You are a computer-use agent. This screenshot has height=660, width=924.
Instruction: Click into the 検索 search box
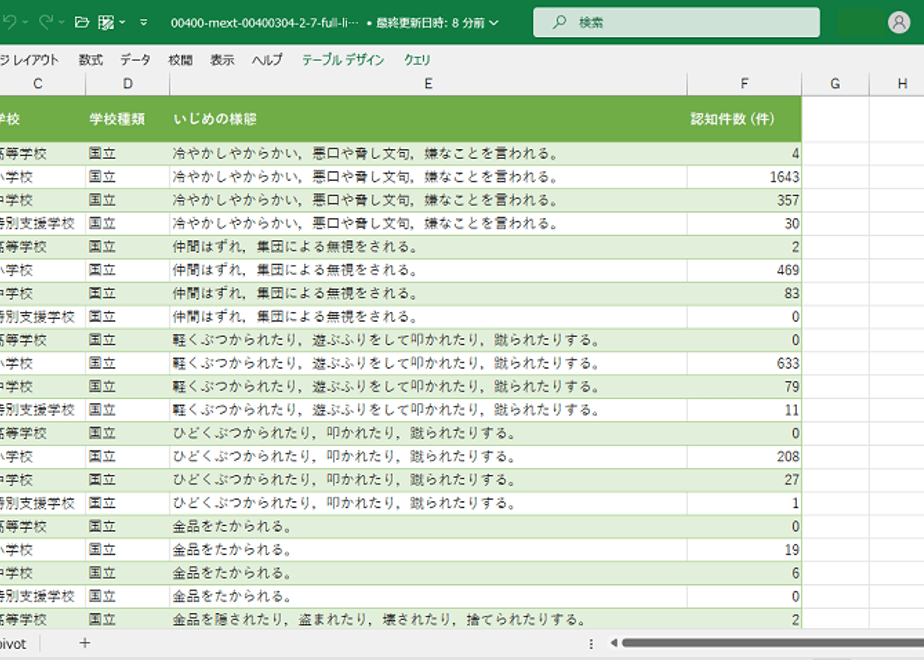pos(676,22)
